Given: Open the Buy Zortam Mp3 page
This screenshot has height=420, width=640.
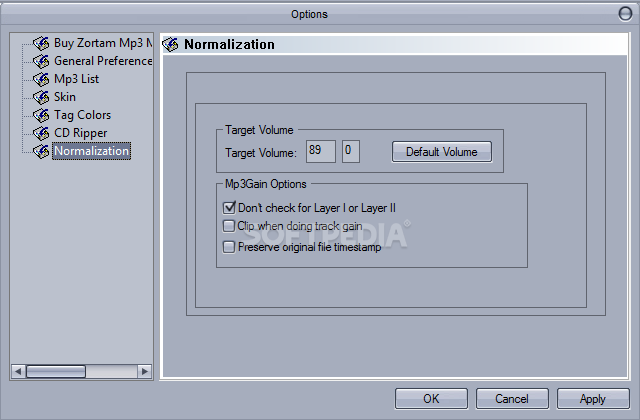Looking at the screenshot, I should coord(103,43).
